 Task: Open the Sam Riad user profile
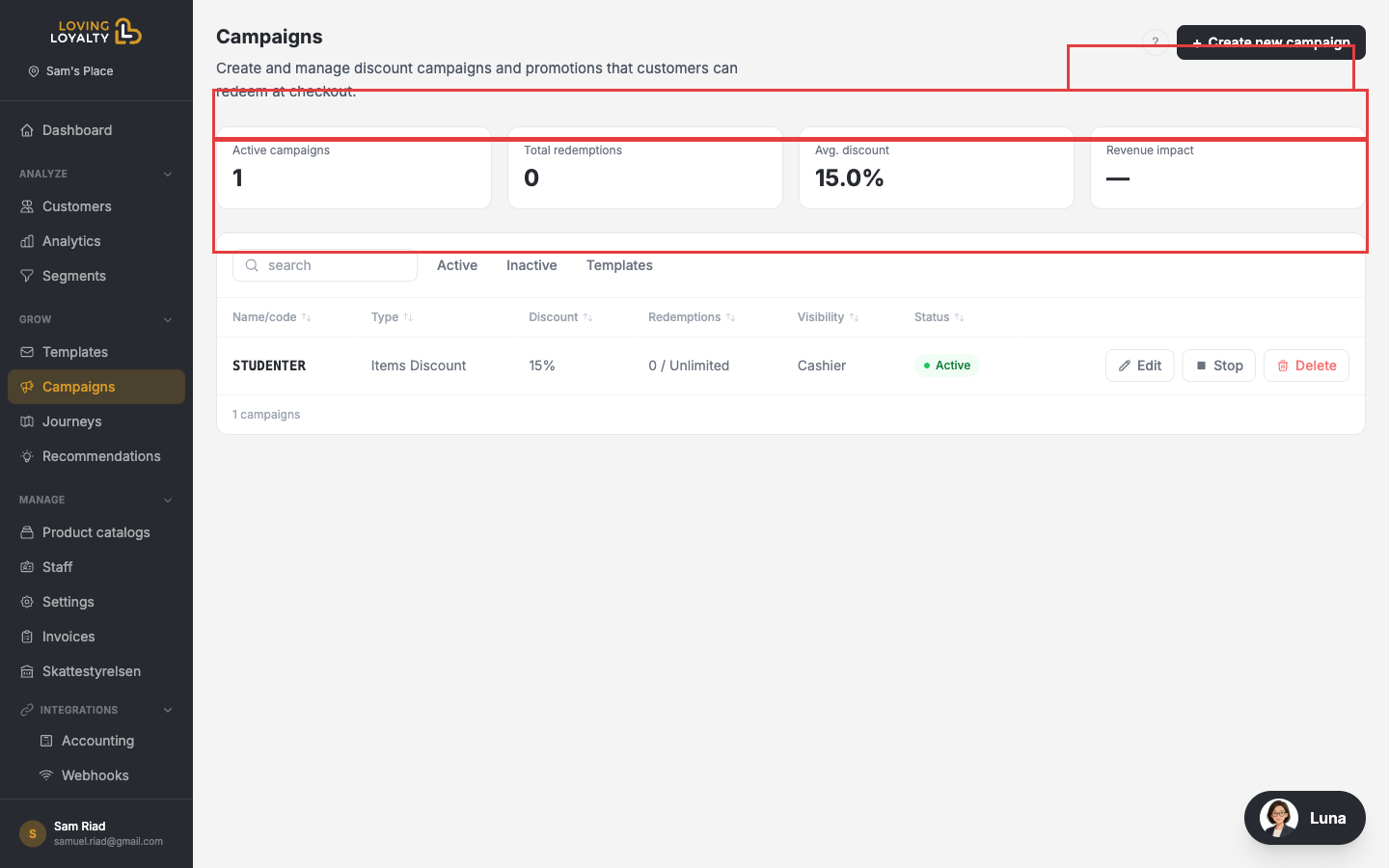pos(96,833)
